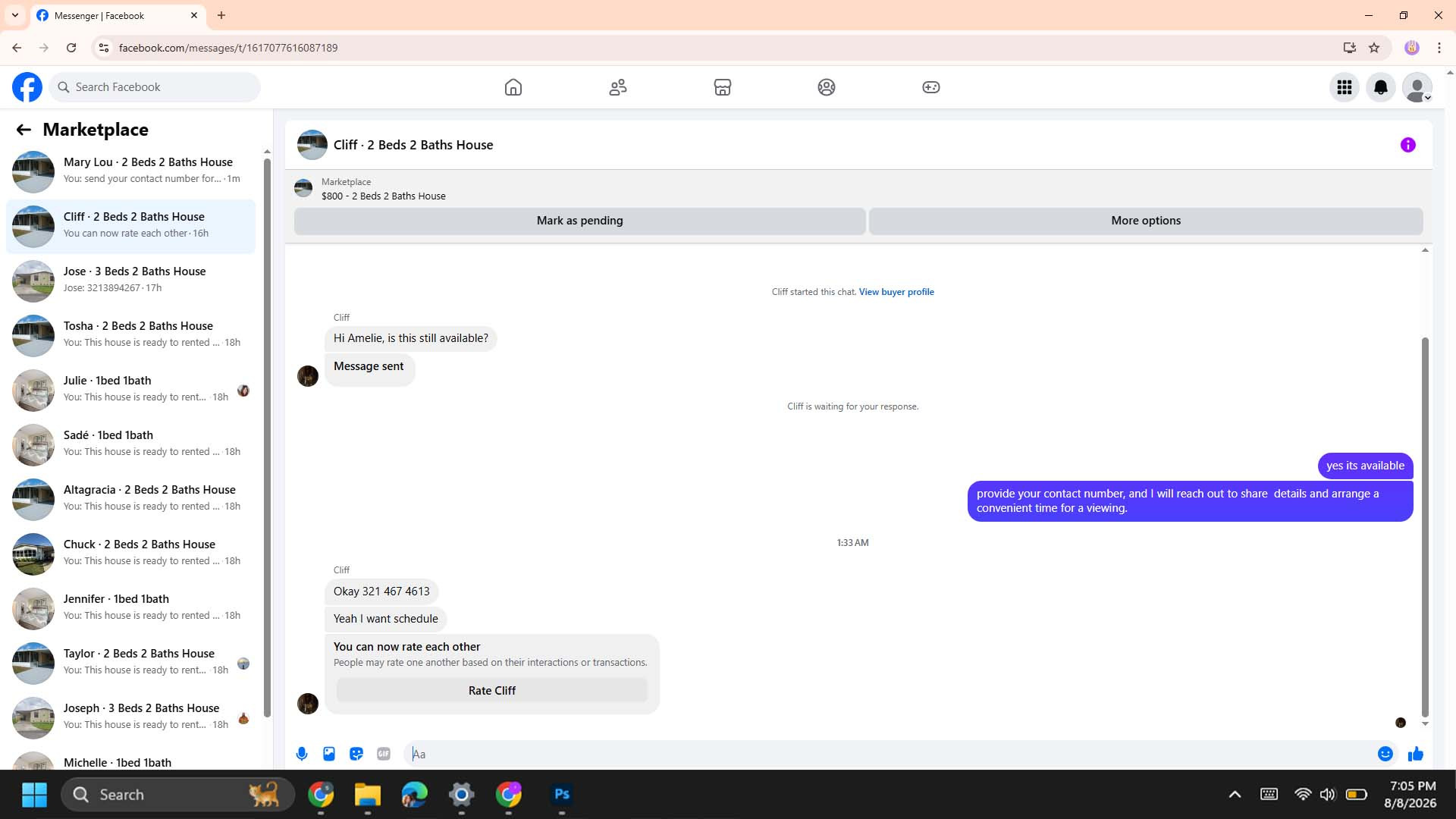Click the Mark as pending button

pyautogui.click(x=580, y=221)
